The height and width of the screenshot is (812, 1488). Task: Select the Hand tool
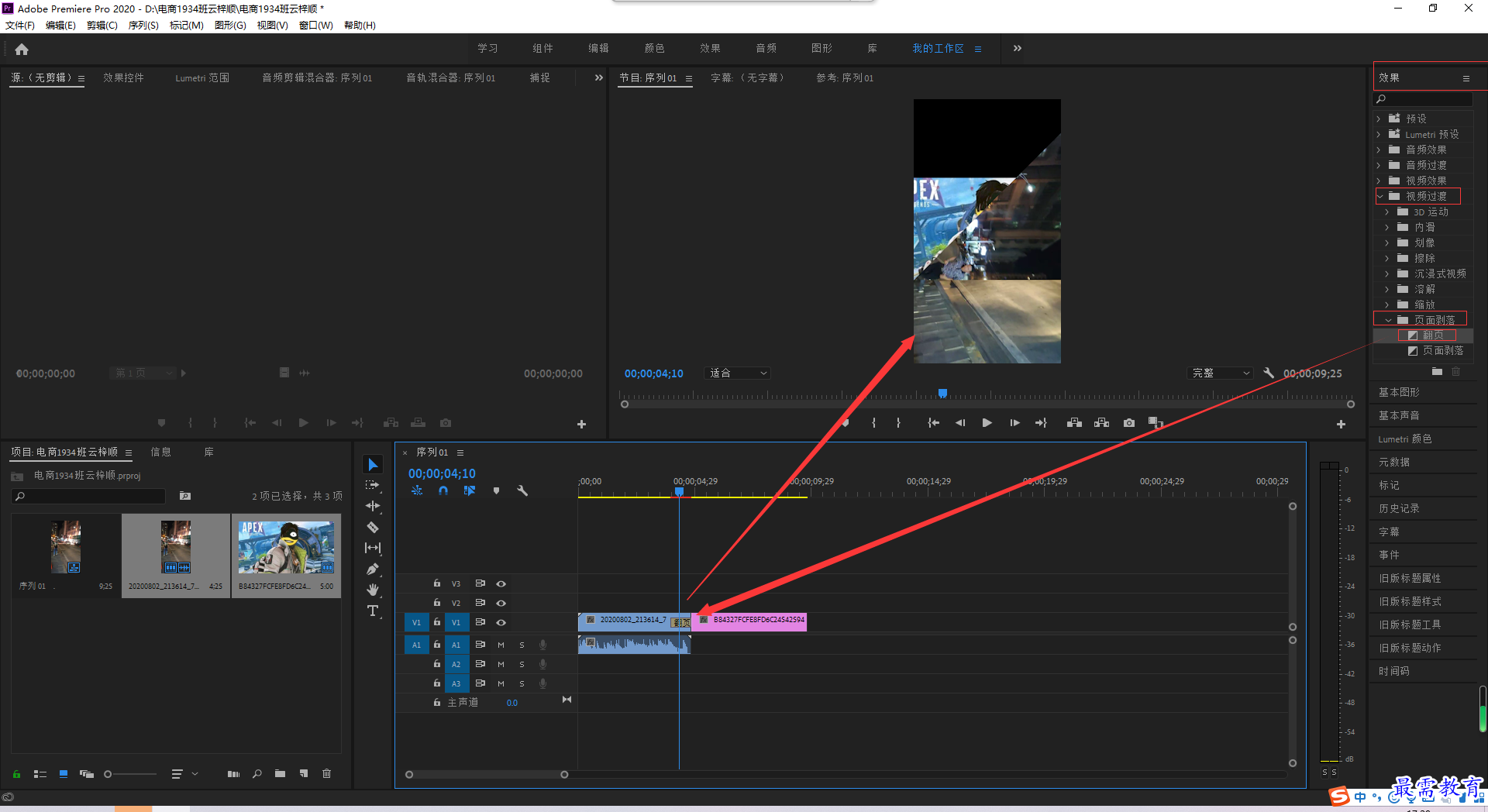373,590
